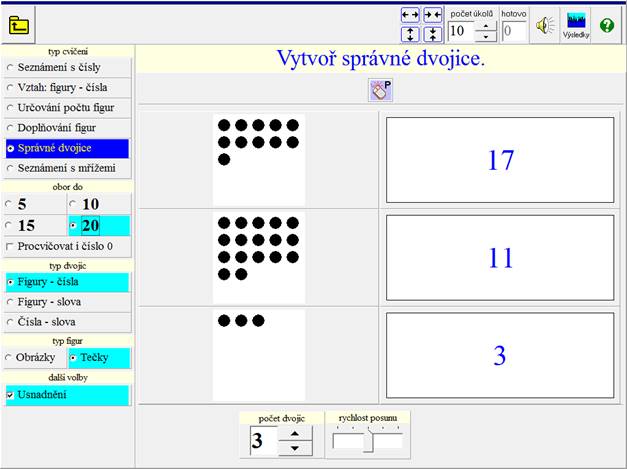The height and width of the screenshot is (469, 627).
Task: Click the expand vertically arrows icon
Action: 410,34
